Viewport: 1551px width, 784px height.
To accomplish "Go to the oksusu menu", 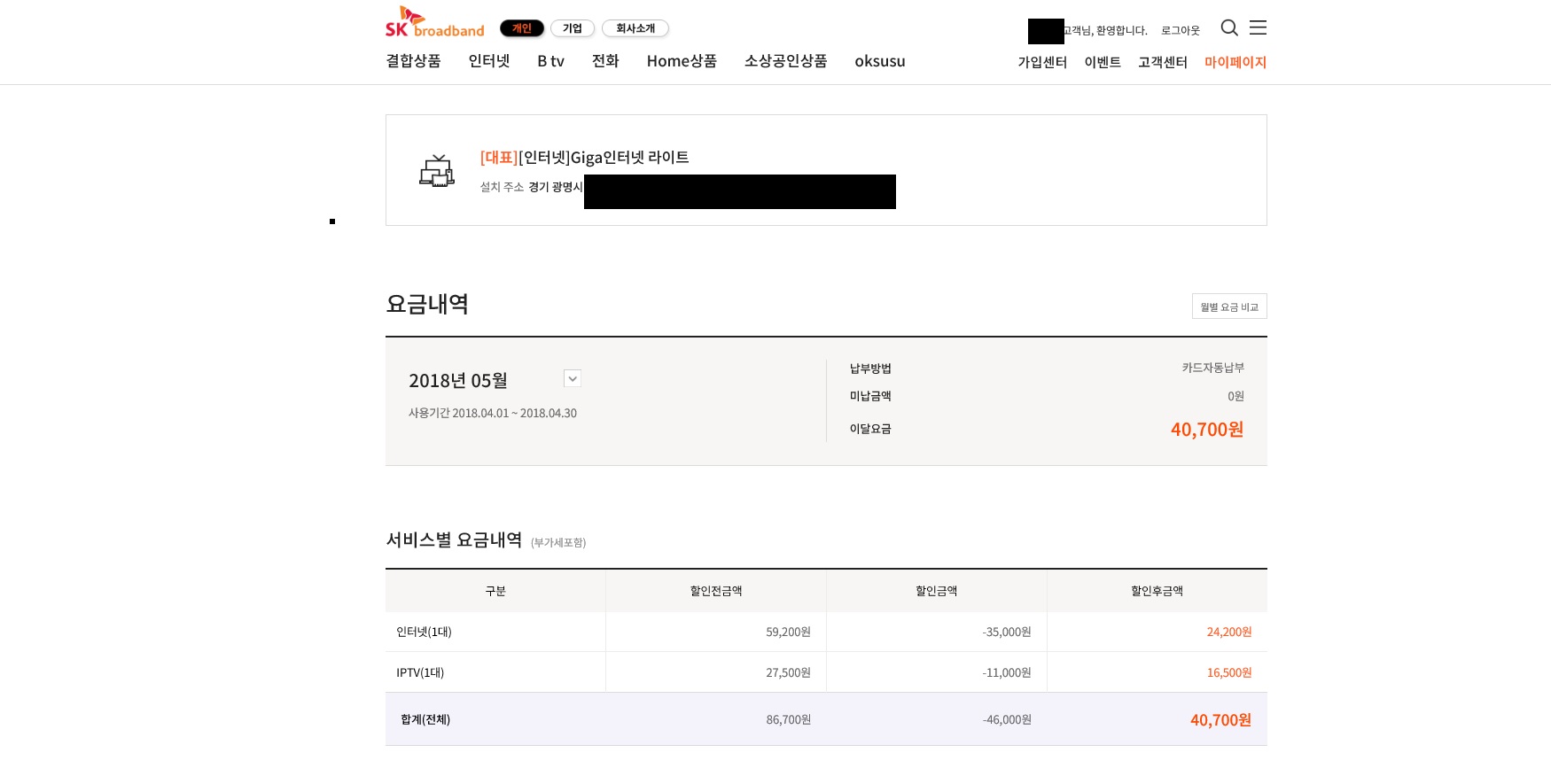I will (x=879, y=61).
